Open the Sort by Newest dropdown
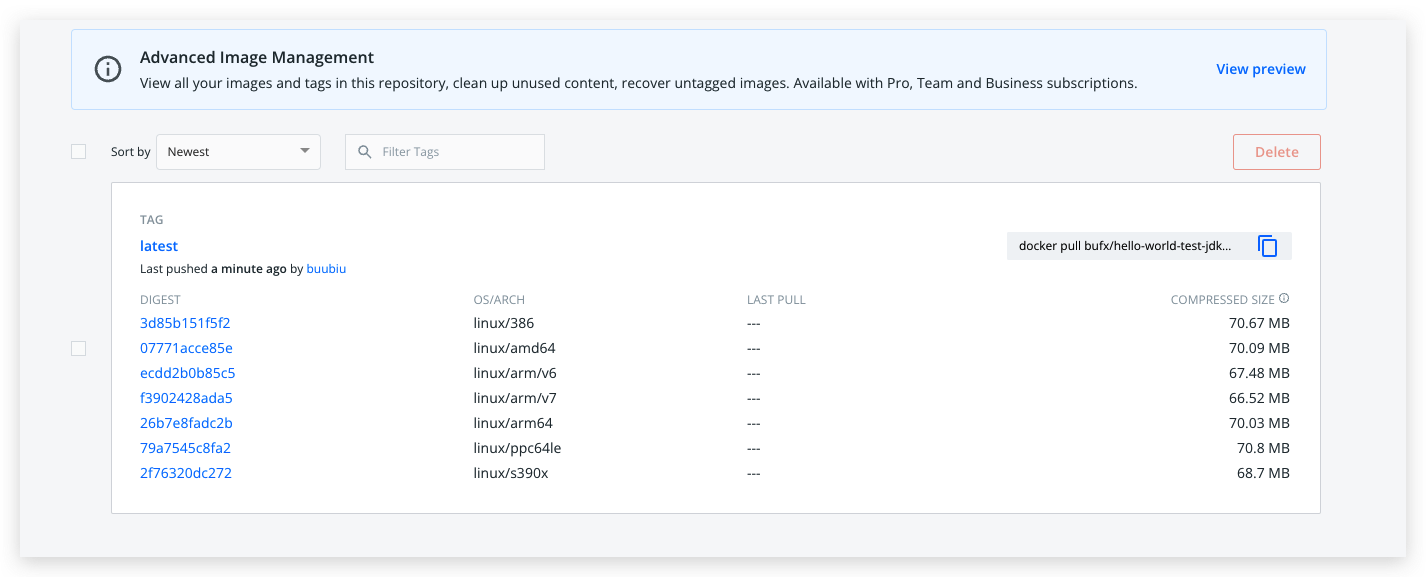This screenshot has height=577, width=1426. click(238, 152)
